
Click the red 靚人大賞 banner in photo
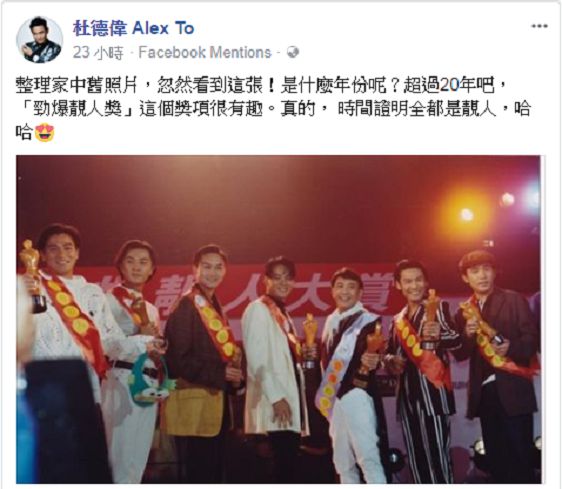272,290
